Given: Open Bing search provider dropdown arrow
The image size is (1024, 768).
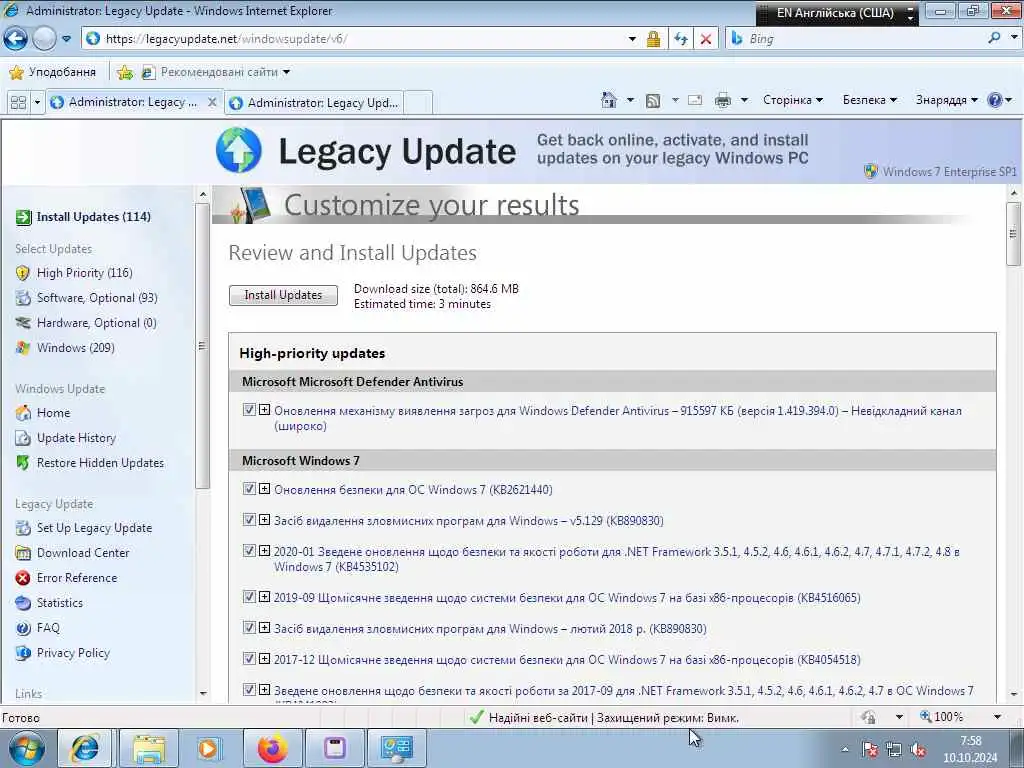Looking at the screenshot, I should [1014, 38].
